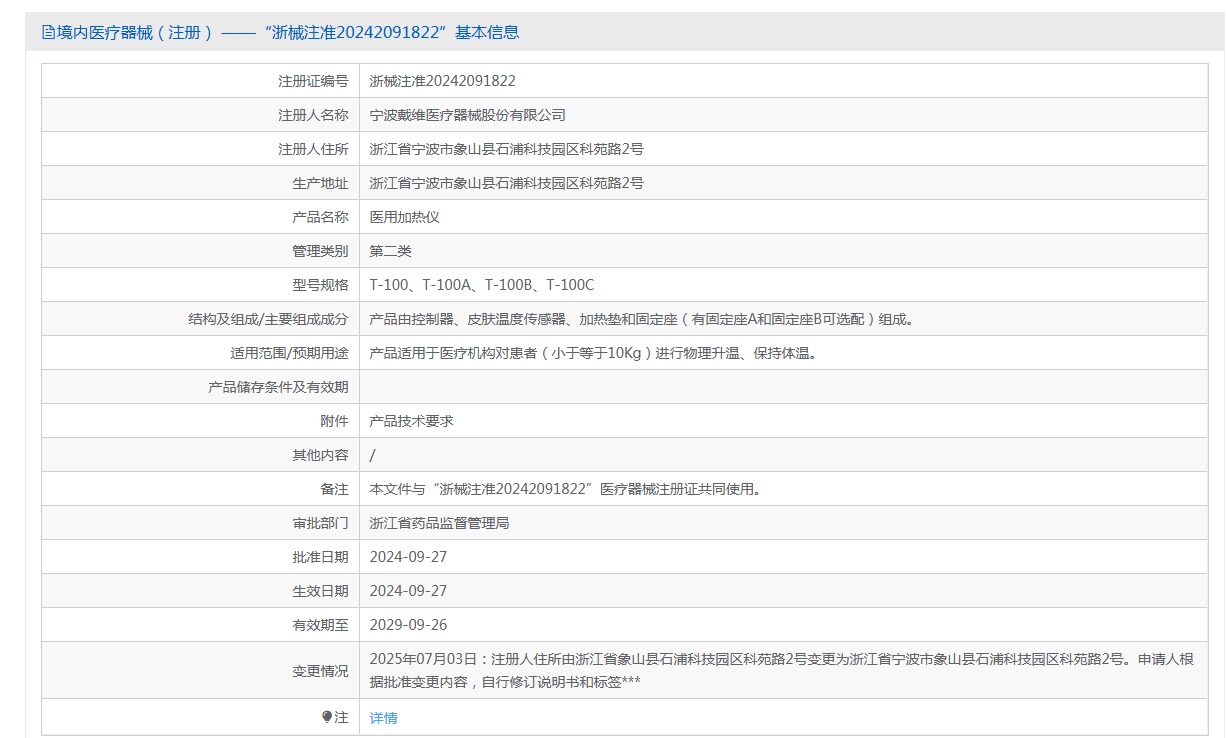This screenshot has height=738, width=1227.
Task: Click the change record dated 2025年07月03日
Action: pos(782,671)
